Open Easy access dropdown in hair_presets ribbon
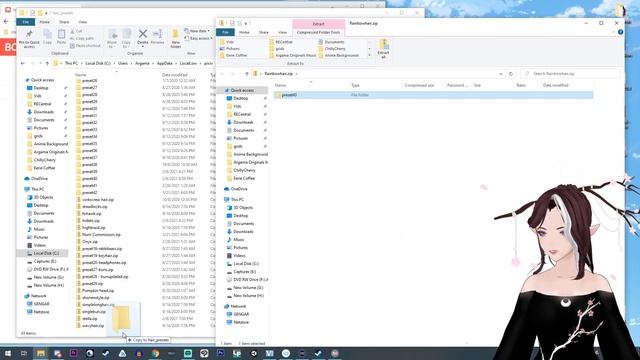Viewport: 640px width, 360px height. 199,38
